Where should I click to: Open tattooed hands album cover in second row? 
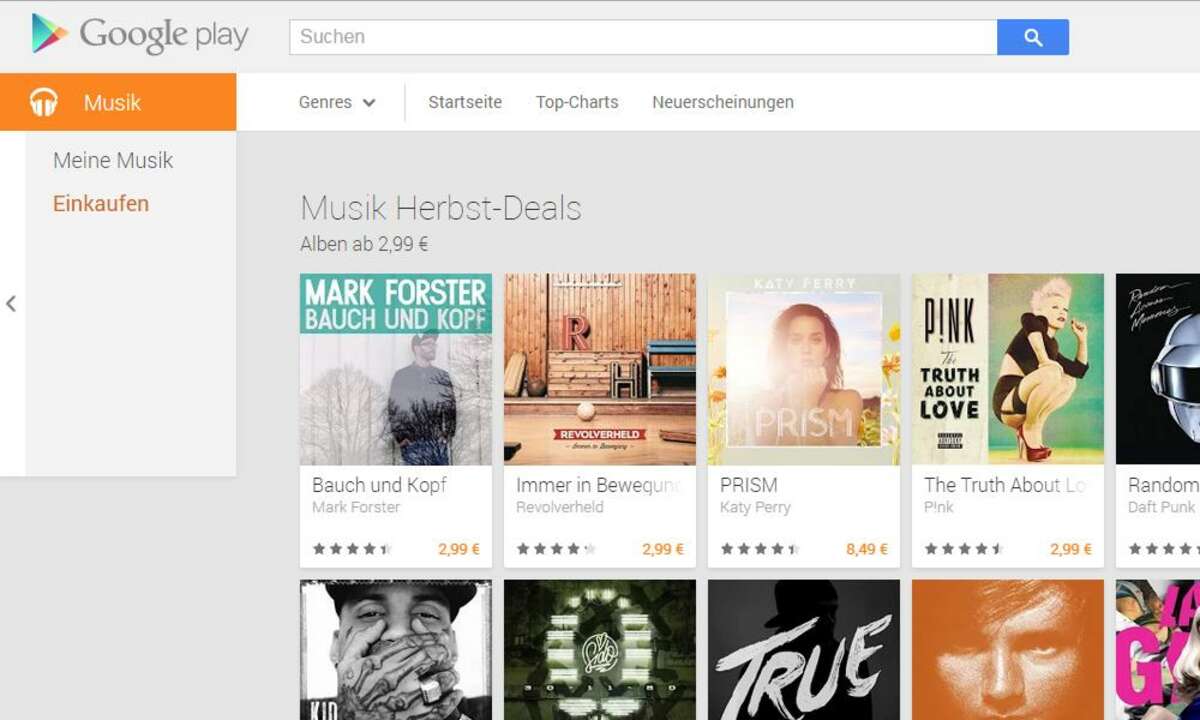[x=396, y=650]
